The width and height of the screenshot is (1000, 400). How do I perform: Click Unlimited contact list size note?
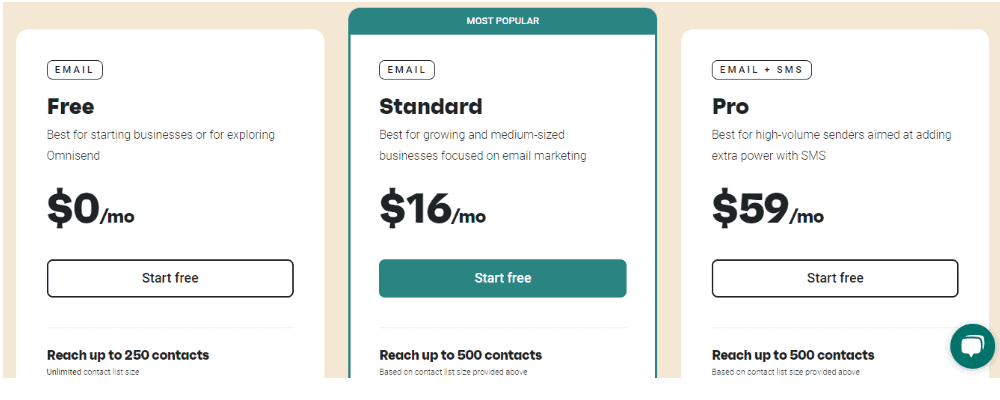(x=92, y=372)
